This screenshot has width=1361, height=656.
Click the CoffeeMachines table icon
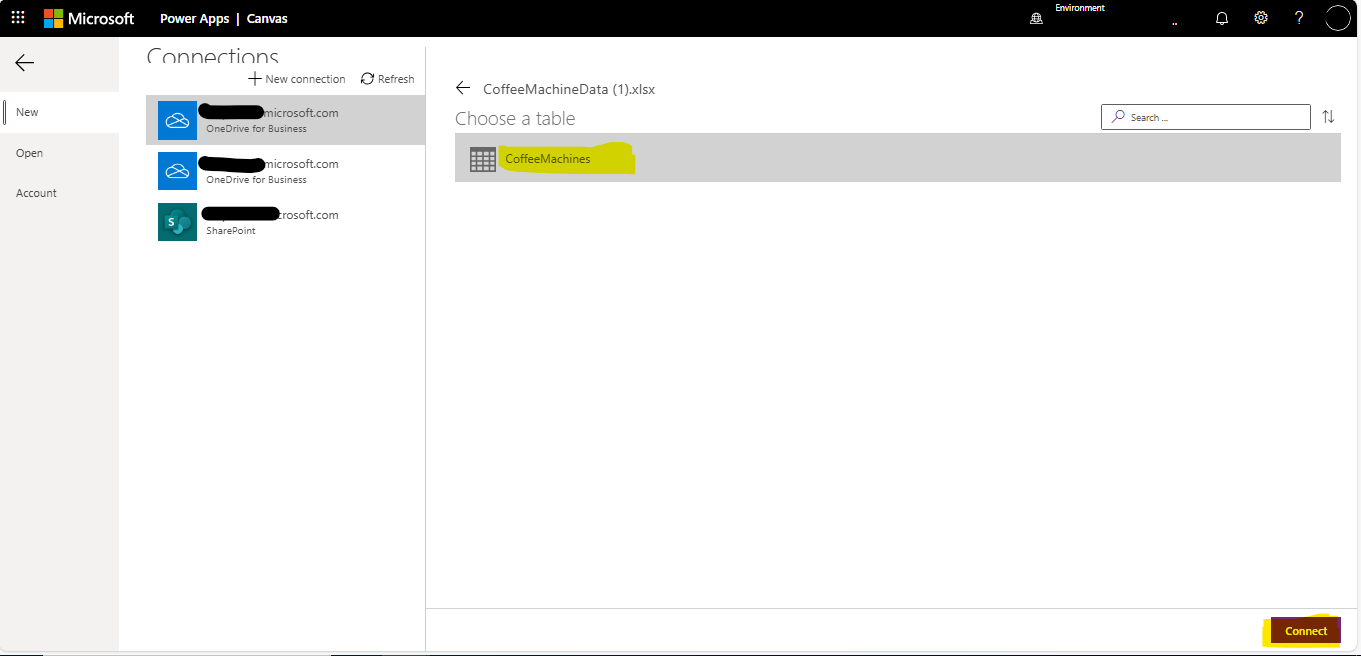coord(483,159)
